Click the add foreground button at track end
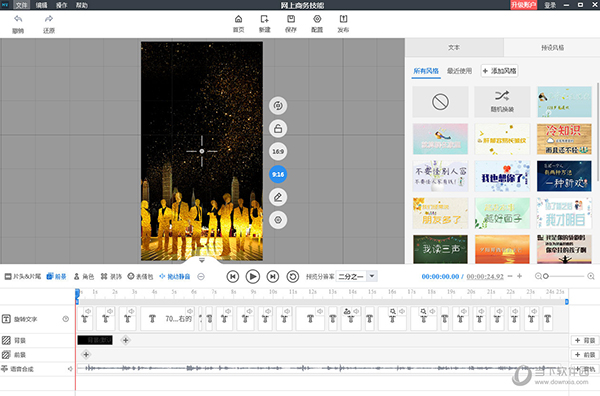This screenshot has height=396, width=600. click(585, 355)
